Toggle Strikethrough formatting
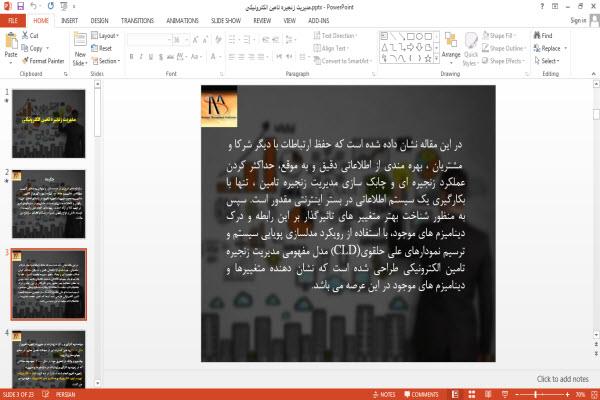Screen dimensions: 600x400 [170, 57]
